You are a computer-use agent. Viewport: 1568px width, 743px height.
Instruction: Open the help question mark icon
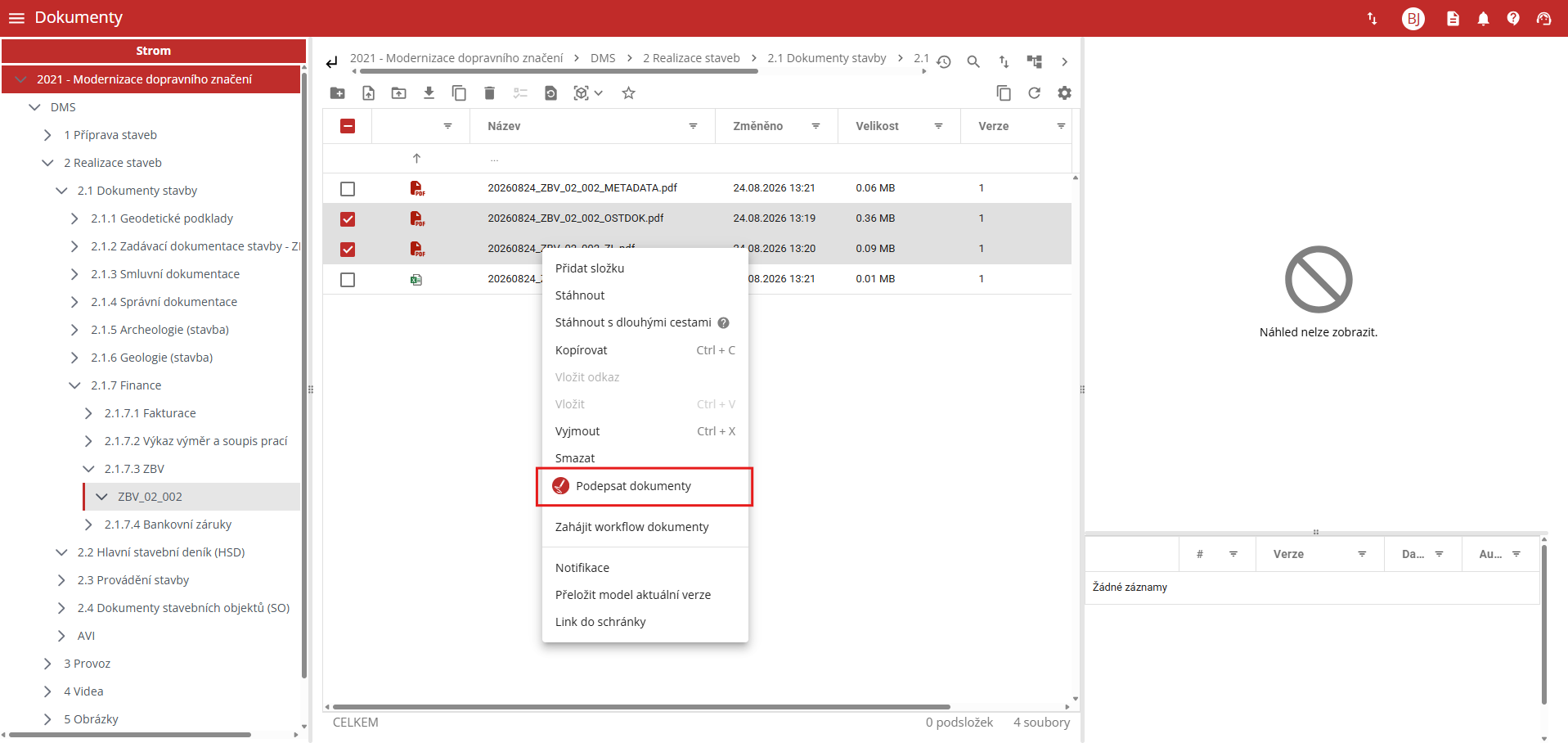(1513, 18)
